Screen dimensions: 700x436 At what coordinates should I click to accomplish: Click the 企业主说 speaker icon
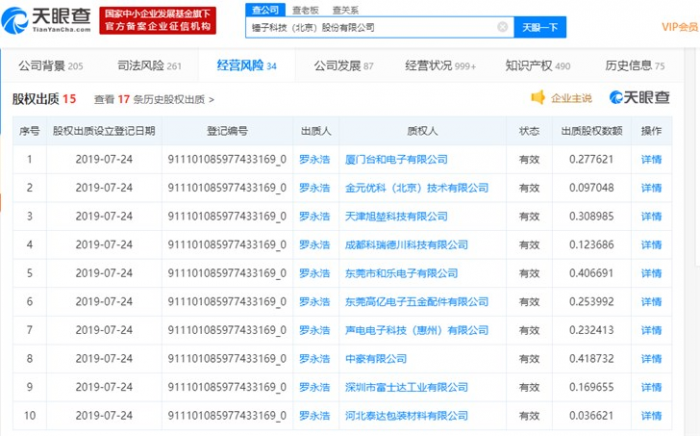(538, 98)
